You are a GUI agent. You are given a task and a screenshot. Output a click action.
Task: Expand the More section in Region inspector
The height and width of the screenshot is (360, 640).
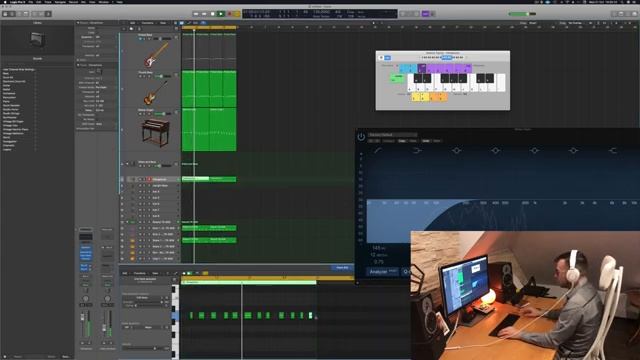click(78, 60)
